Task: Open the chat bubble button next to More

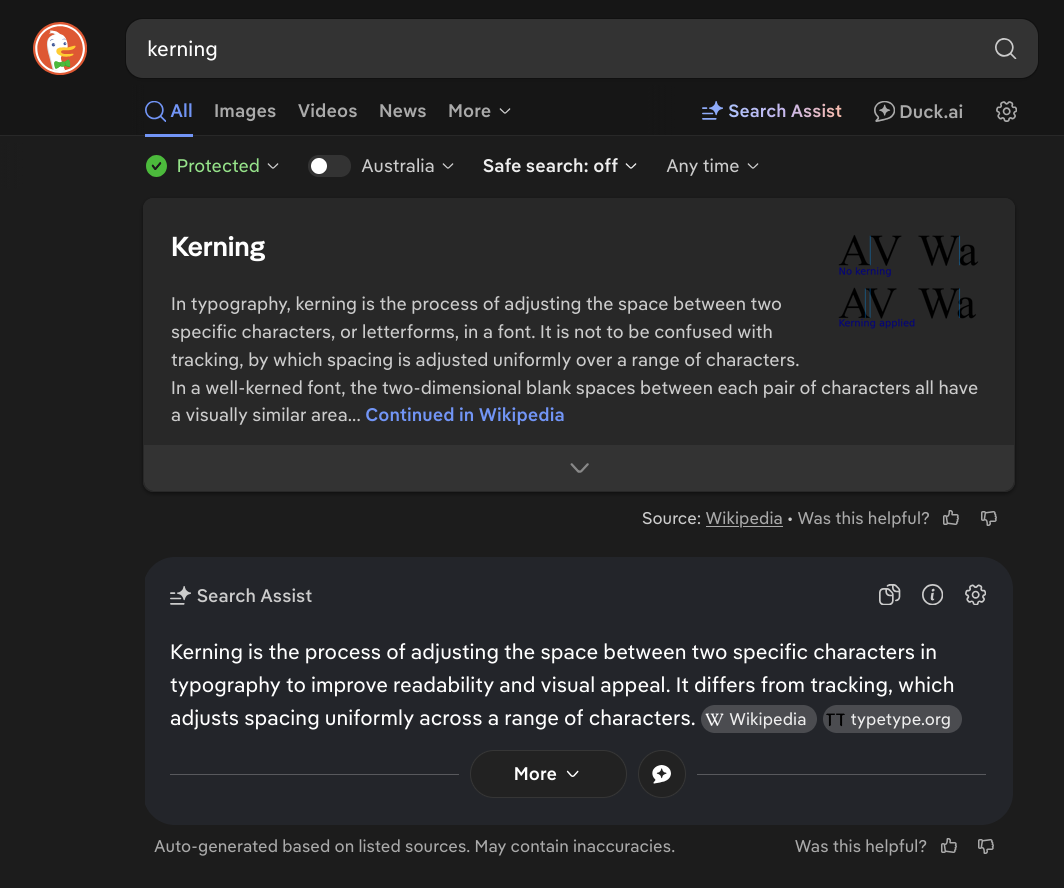Action: tap(662, 774)
